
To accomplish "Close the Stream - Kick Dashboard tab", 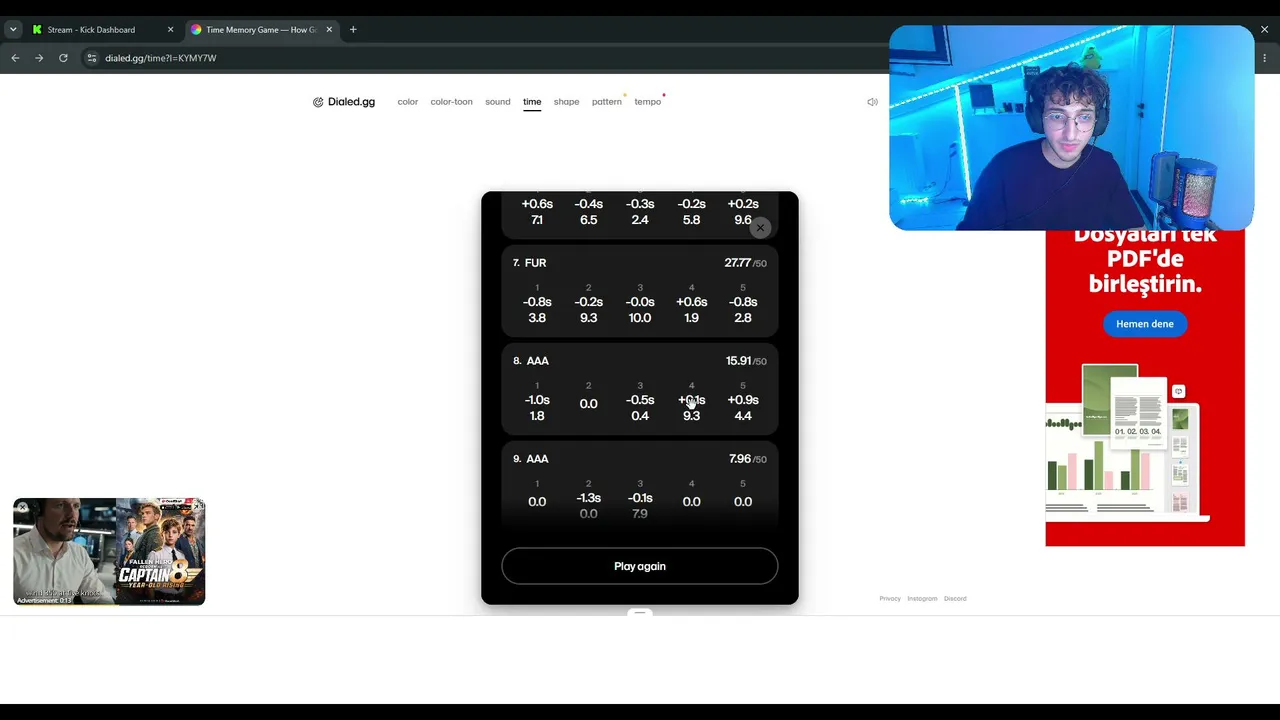I will pos(170,30).
